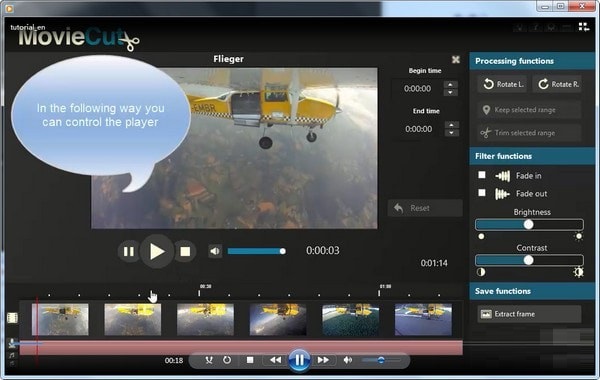Click Reset button under End time
Viewport: 600px width, 380px height.
[x=425, y=208]
